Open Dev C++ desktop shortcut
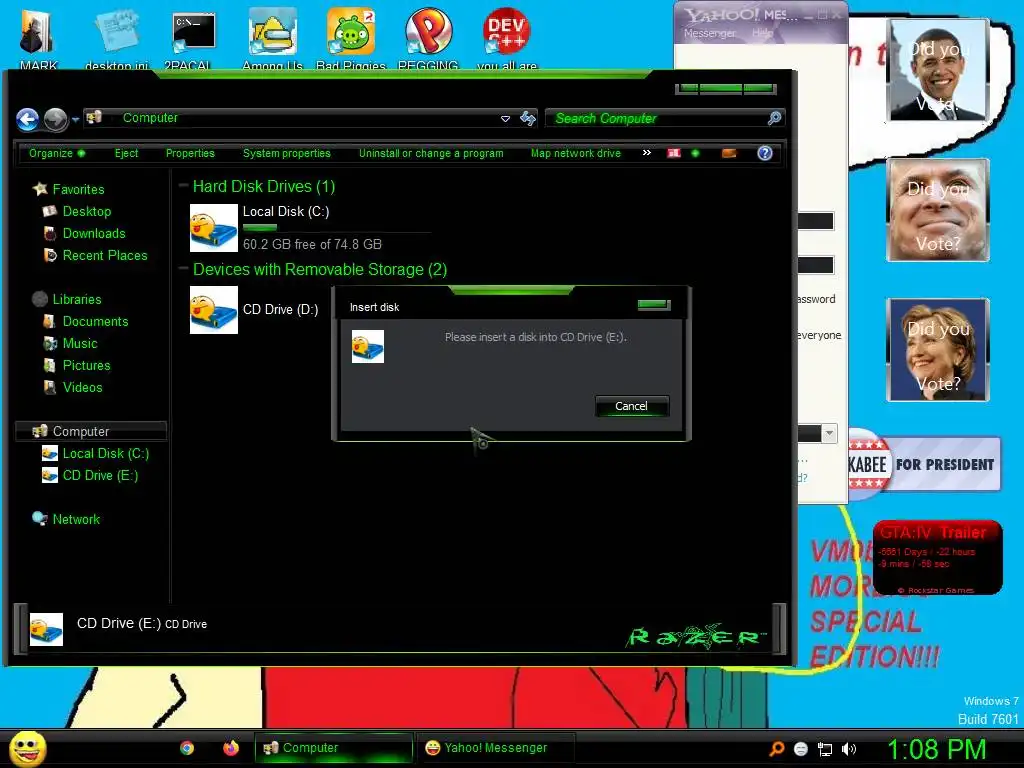 507,37
